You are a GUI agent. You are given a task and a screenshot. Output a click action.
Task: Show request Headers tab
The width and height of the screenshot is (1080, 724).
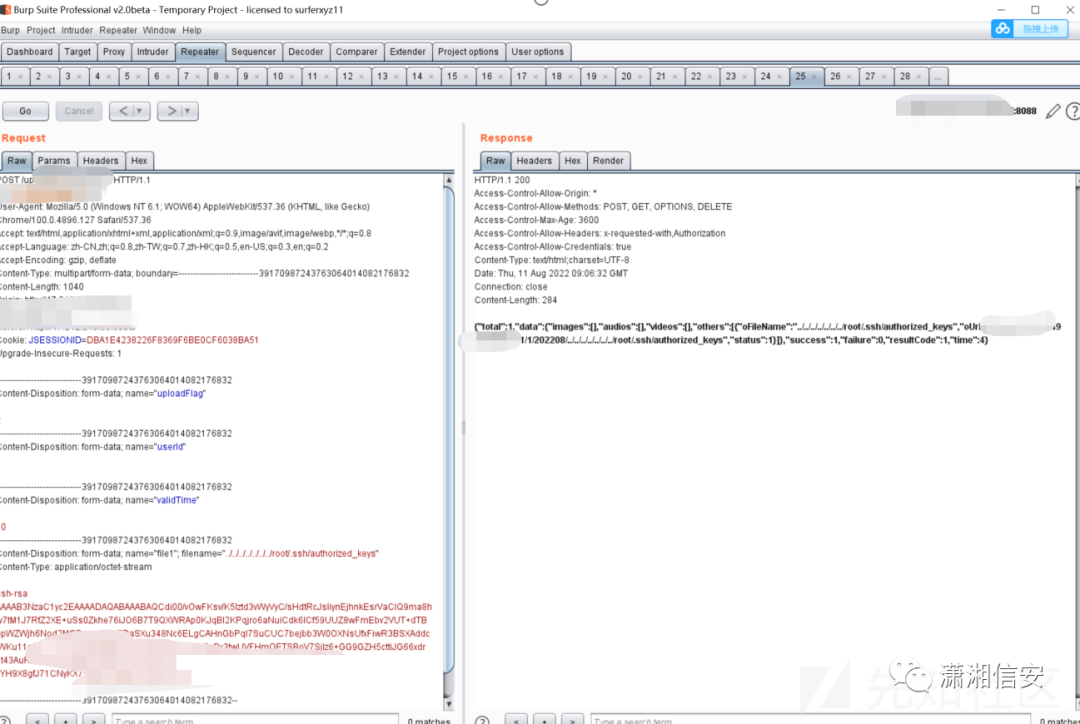101,161
